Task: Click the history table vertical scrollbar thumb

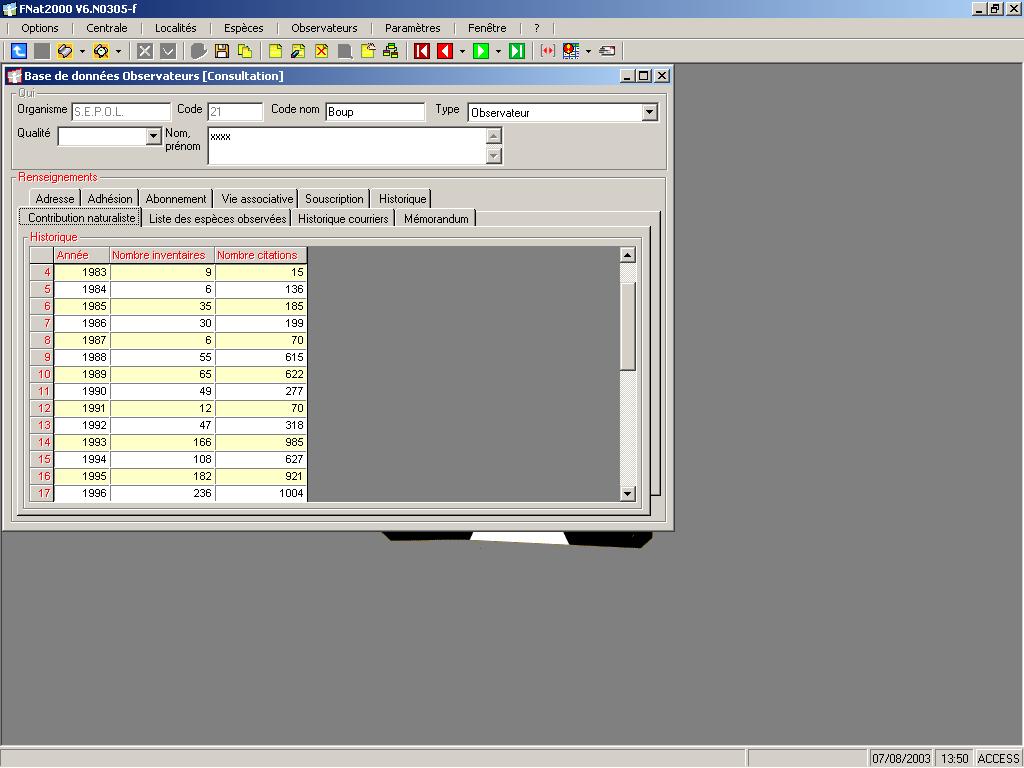Action: 628,327
